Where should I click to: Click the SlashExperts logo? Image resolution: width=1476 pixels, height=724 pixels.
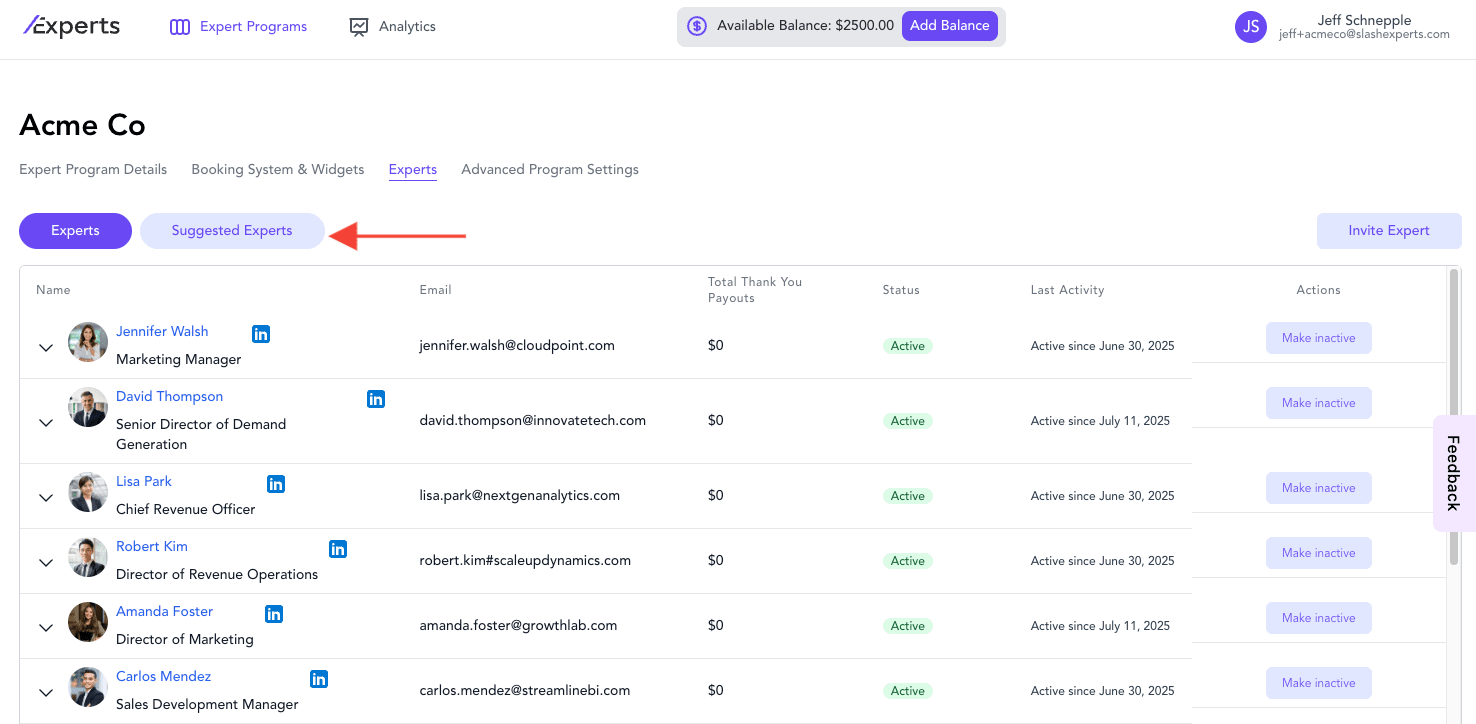pos(72,27)
